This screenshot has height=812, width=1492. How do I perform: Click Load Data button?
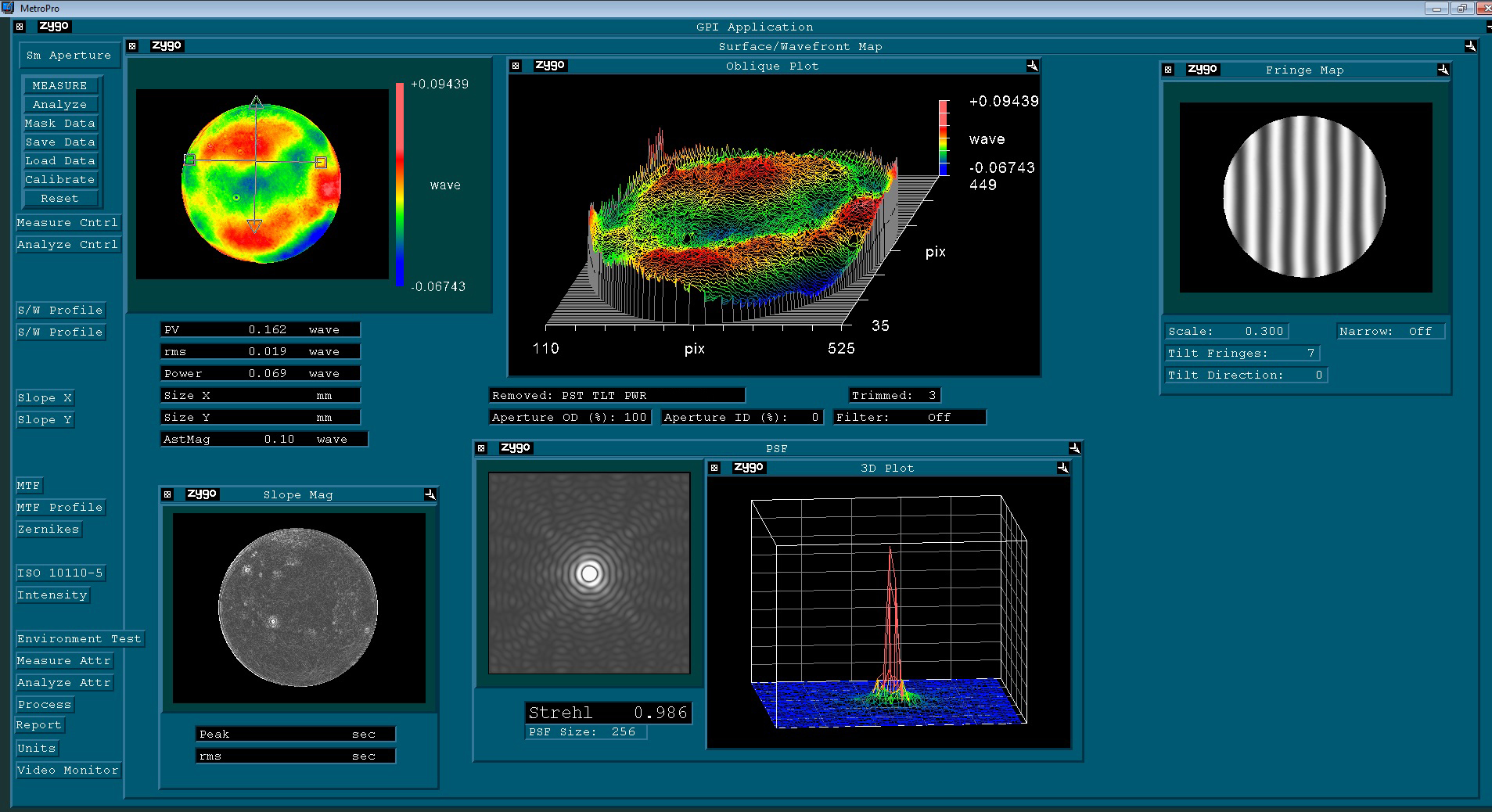pyautogui.click(x=60, y=160)
